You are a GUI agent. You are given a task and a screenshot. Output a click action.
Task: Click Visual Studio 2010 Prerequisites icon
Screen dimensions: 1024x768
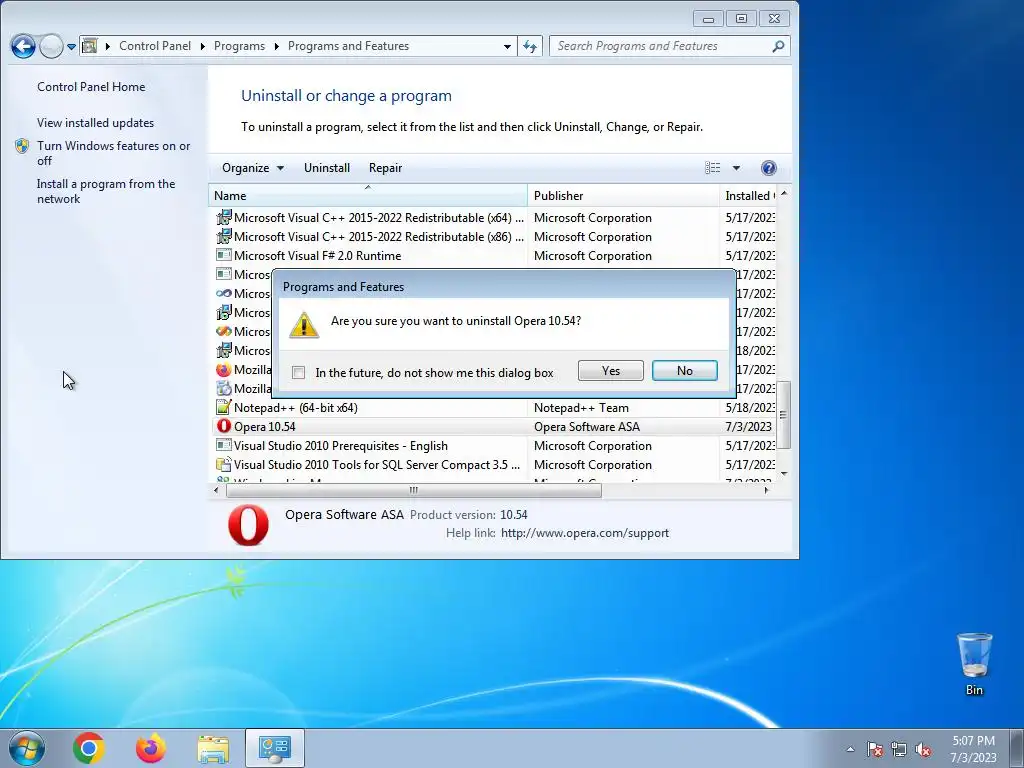[224, 445]
